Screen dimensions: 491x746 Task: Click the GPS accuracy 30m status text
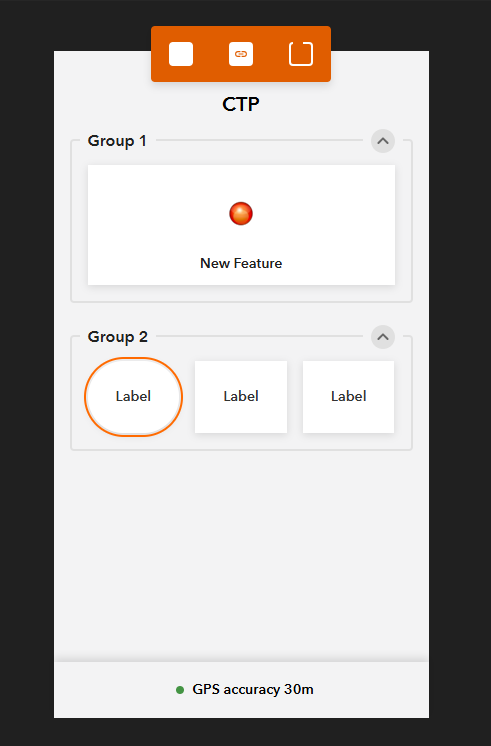point(253,689)
